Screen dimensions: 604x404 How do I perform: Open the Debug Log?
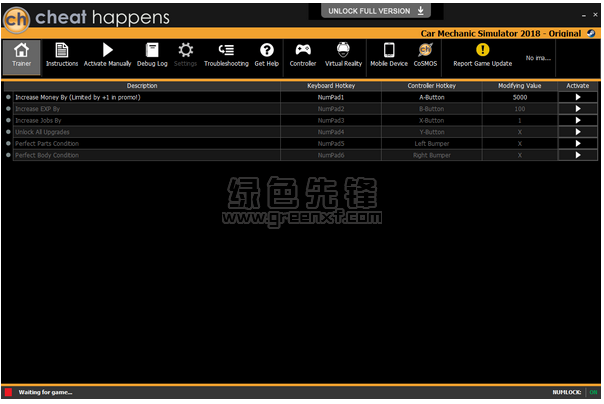pos(152,55)
